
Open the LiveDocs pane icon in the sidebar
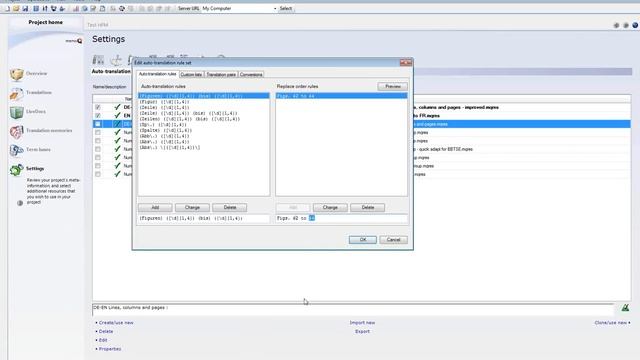17,112
